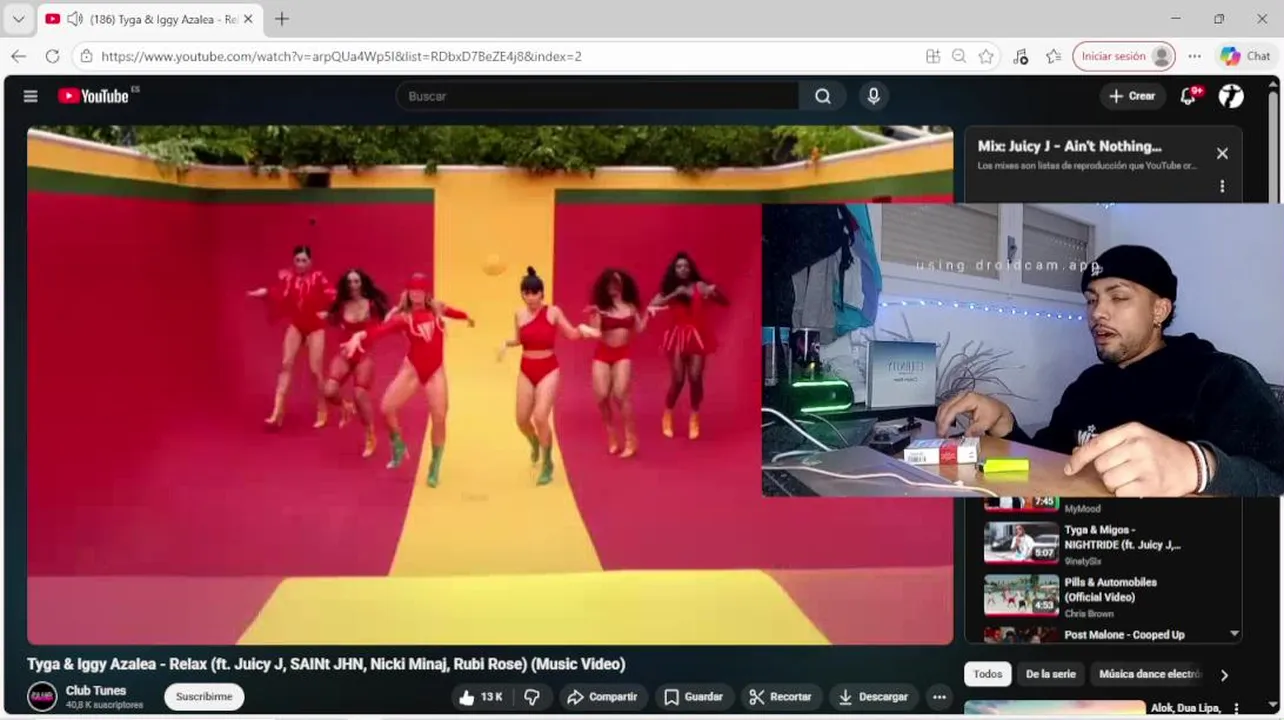Screen dimensions: 1284x720
Task: Show more filter chips arrow
Action: [1224, 675]
